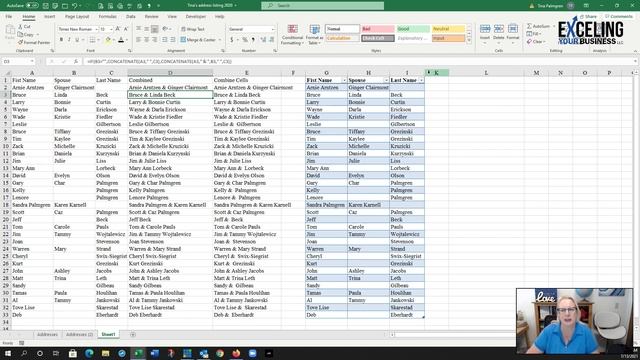Switch to the Page Layout tab

[x=77, y=17]
